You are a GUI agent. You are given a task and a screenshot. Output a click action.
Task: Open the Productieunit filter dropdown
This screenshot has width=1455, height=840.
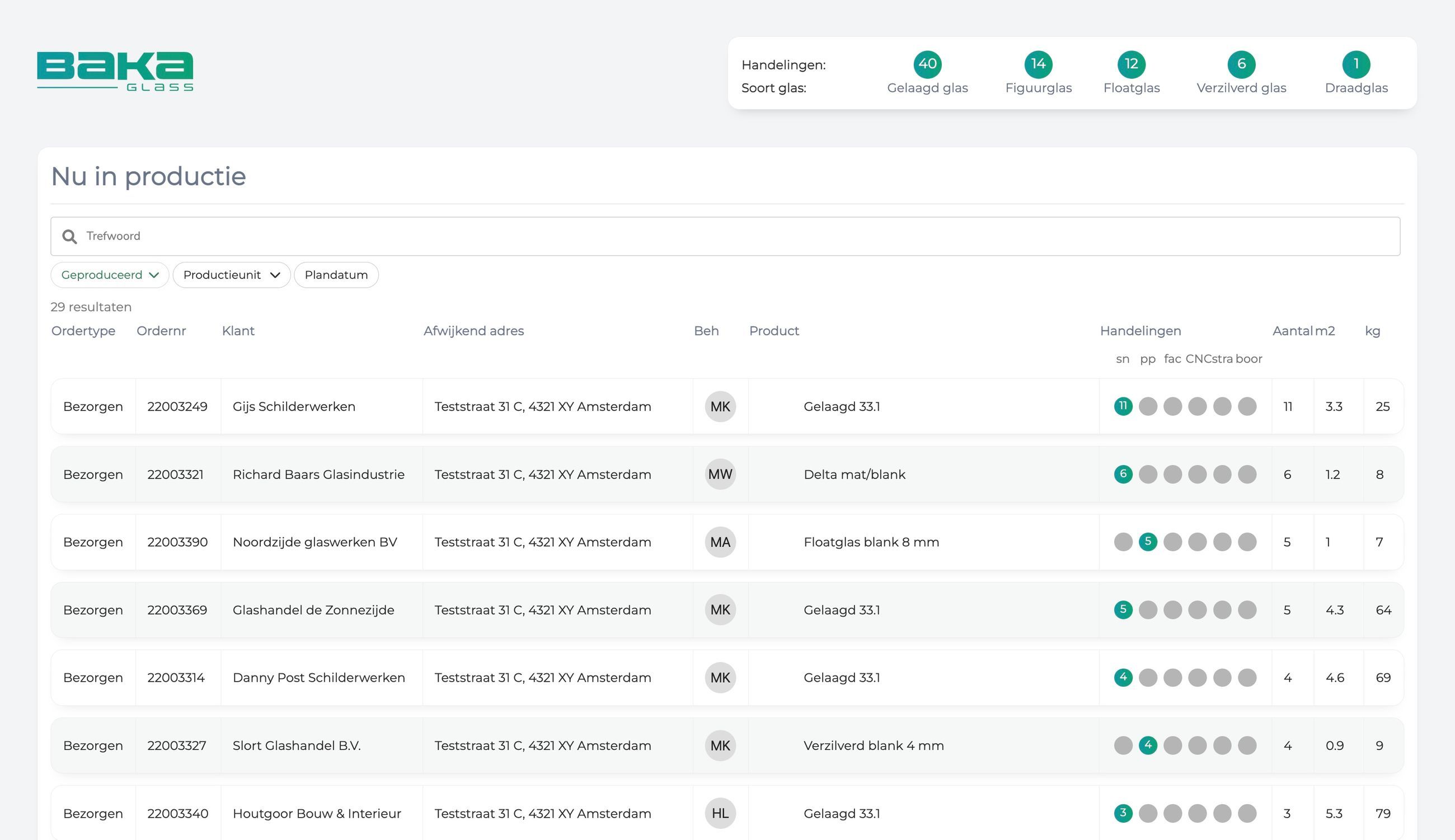(231, 275)
